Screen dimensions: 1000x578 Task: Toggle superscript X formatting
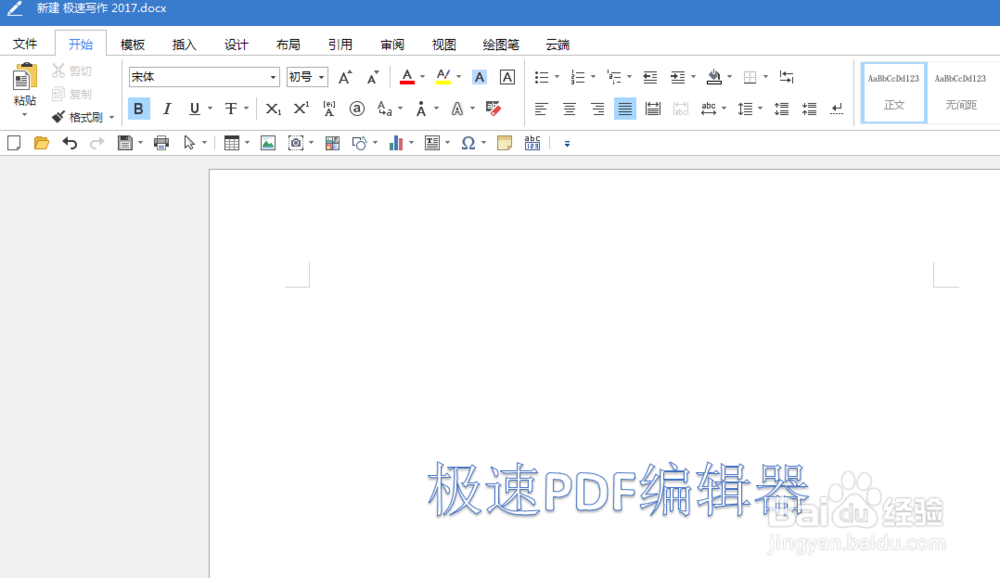coord(301,108)
